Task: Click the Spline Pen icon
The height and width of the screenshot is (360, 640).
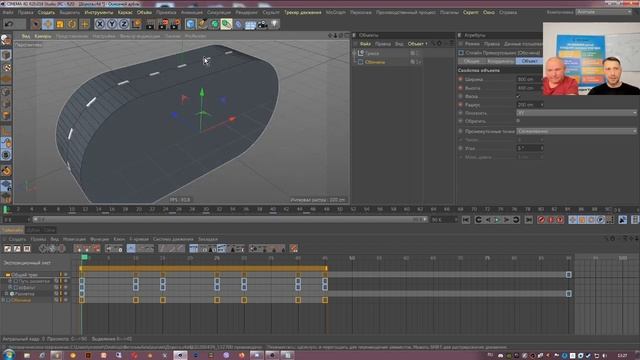Action: tap(202, 24)
